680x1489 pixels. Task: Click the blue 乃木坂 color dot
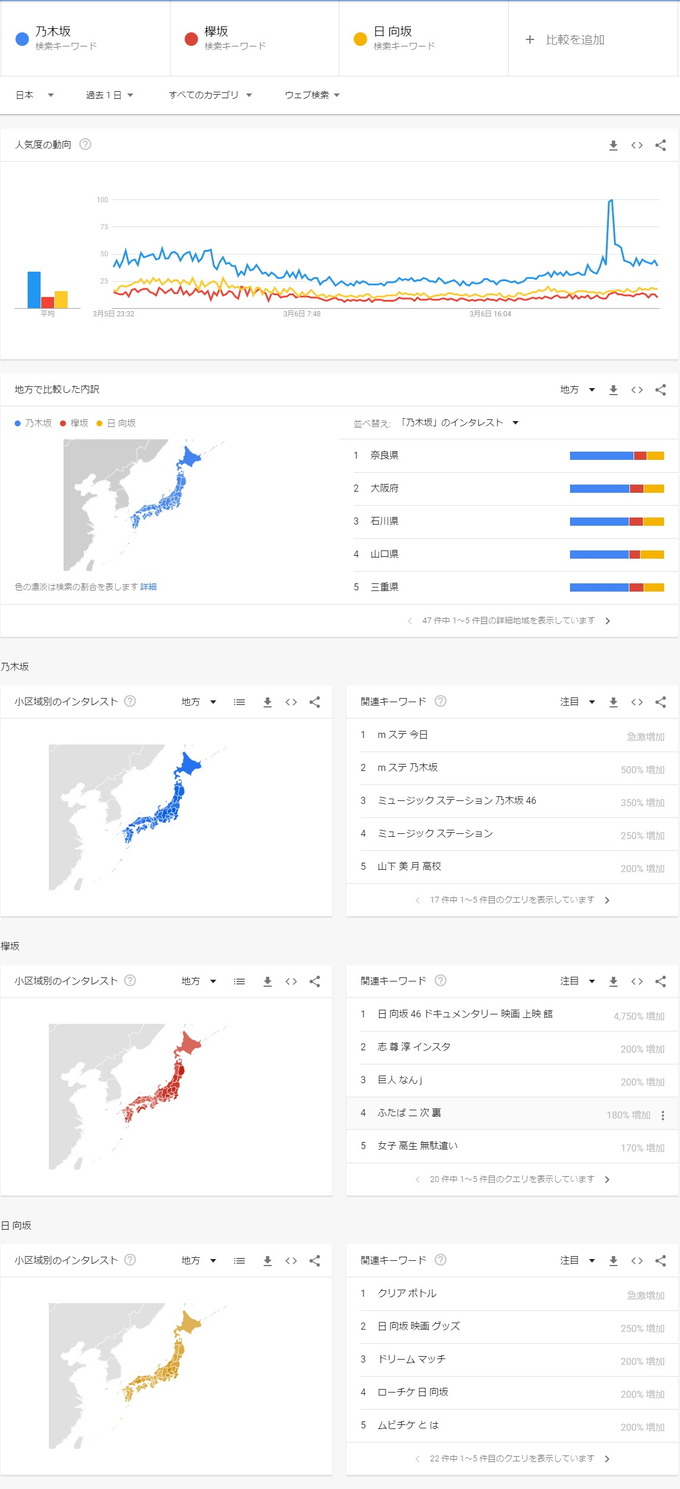[22, 39]
